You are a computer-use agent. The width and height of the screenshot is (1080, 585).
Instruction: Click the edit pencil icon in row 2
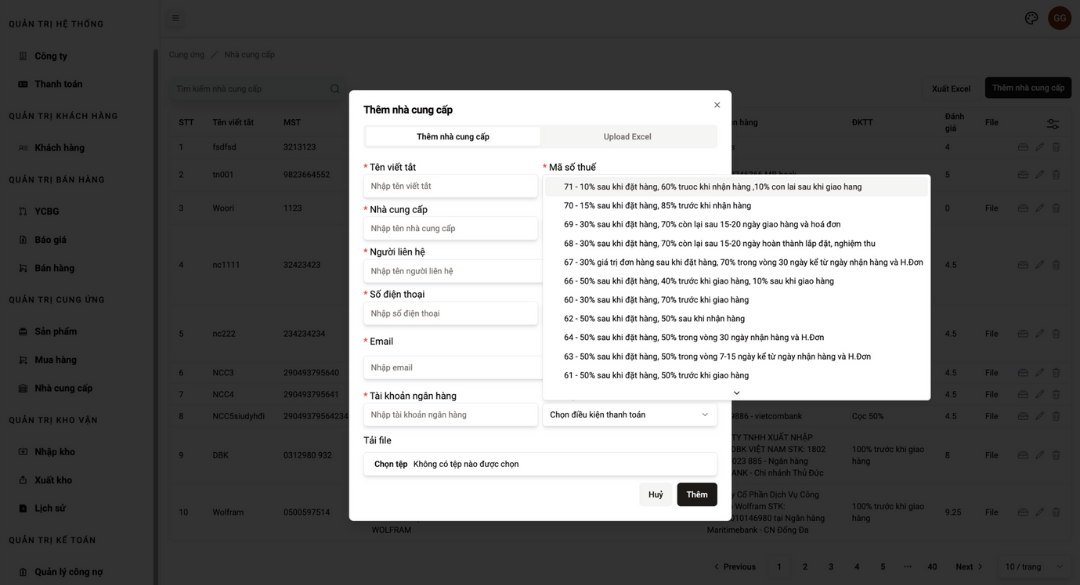[x=1039, y=175]
